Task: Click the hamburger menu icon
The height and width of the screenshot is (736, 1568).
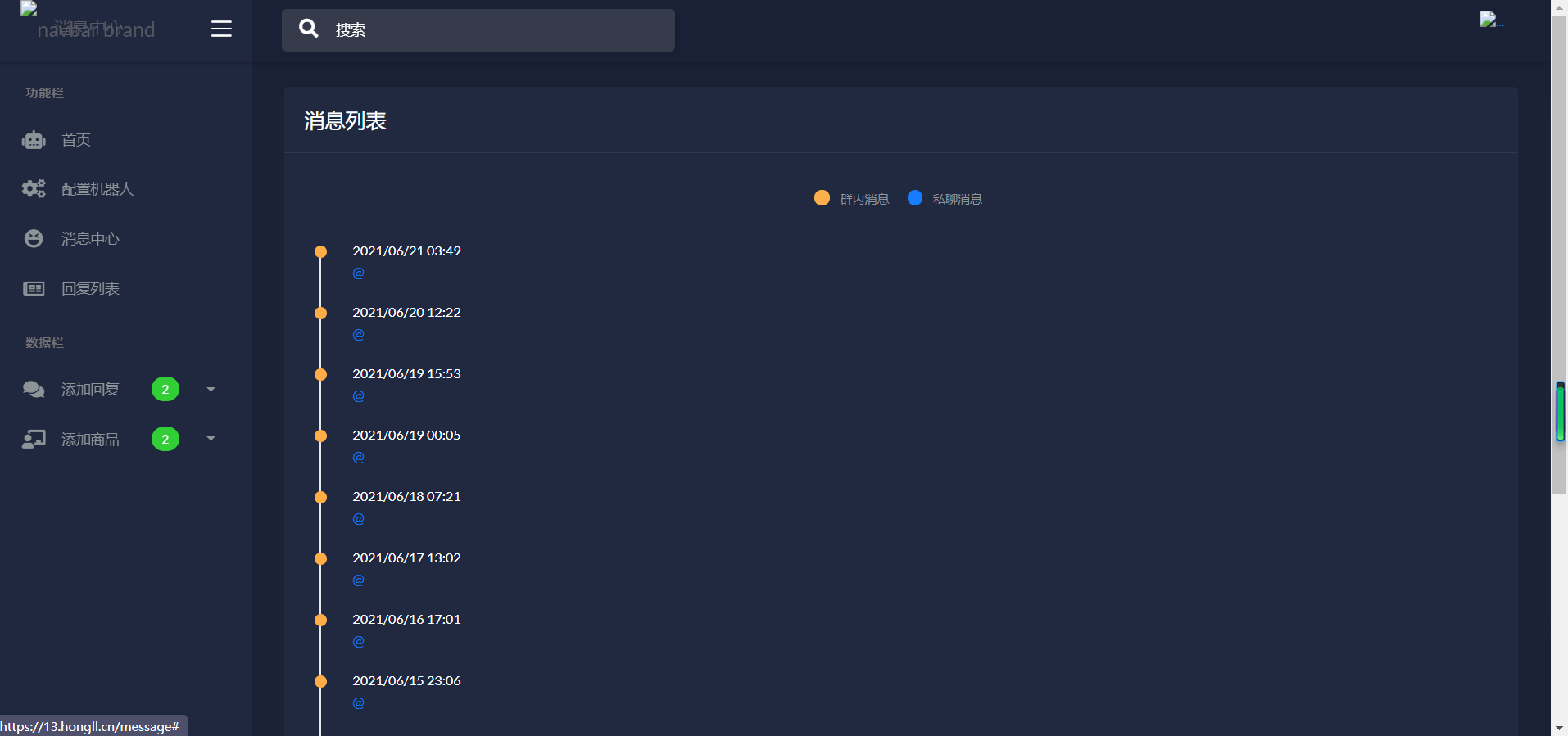Action: click(221, 29)
